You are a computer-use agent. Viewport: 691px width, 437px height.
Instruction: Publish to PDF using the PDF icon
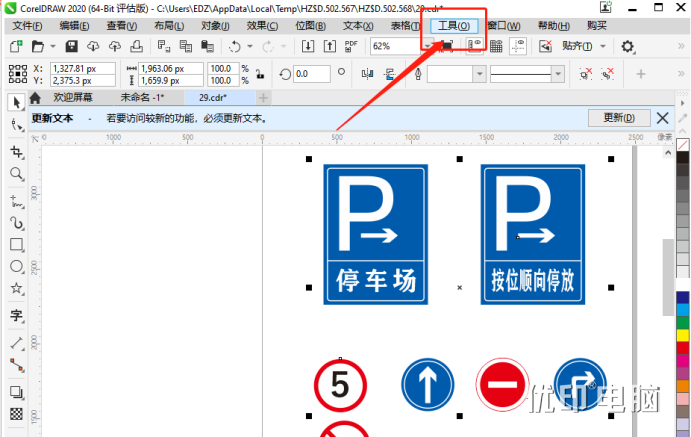click(351, 46)
